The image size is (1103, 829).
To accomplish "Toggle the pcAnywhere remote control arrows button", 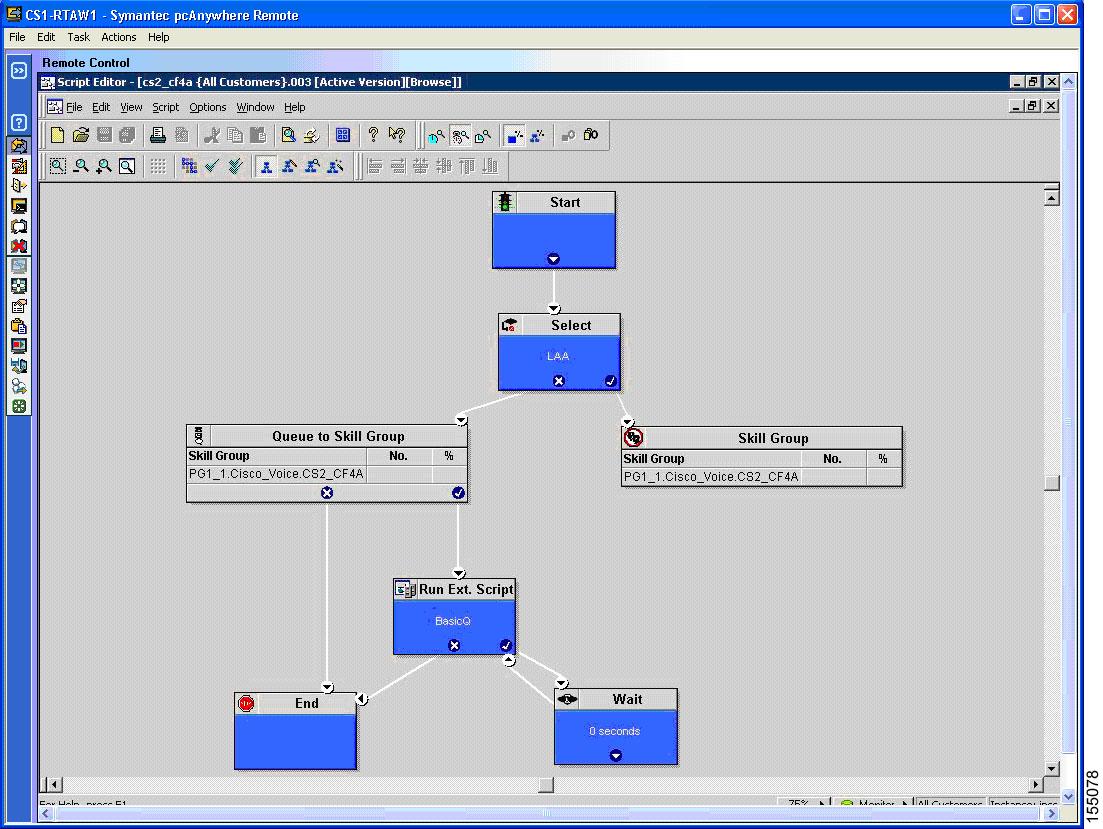I will [x=19, y=145].
